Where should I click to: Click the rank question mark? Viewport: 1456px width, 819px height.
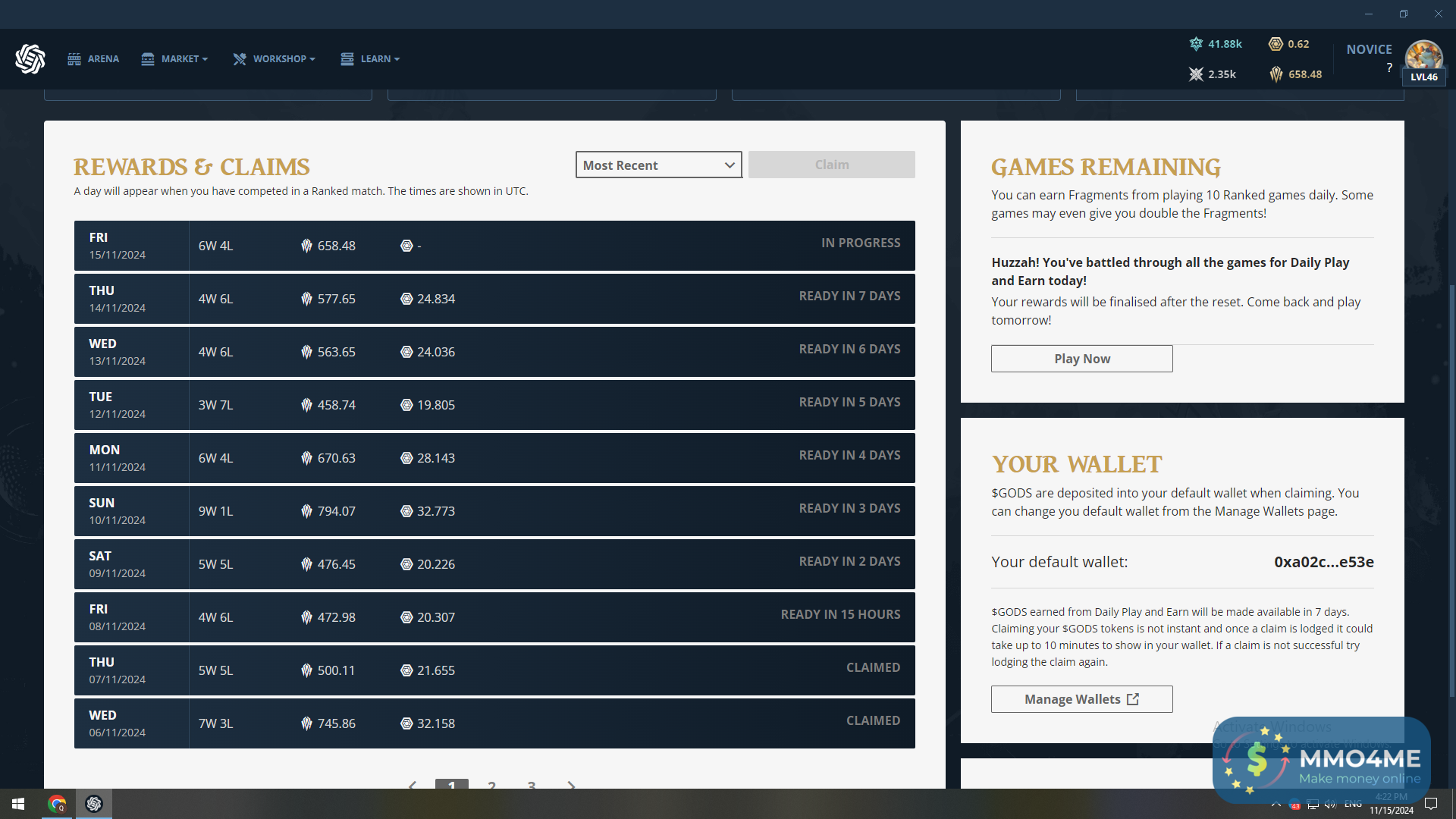click(1389, 67)
